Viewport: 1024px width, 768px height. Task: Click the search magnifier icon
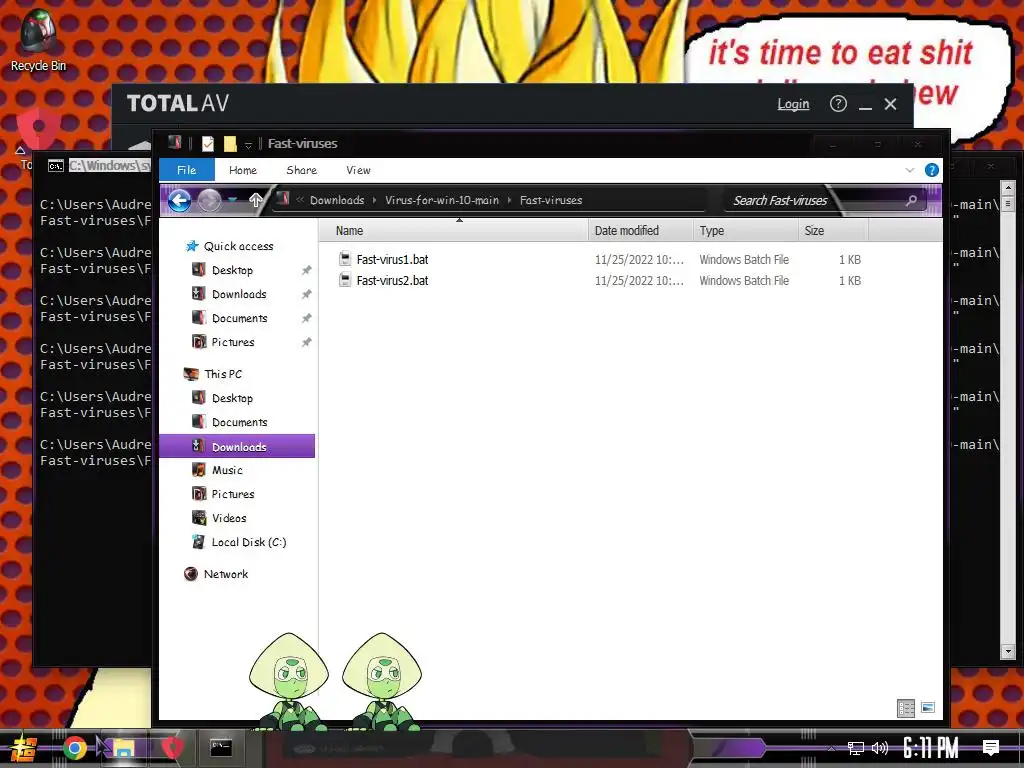click(912, 200)
